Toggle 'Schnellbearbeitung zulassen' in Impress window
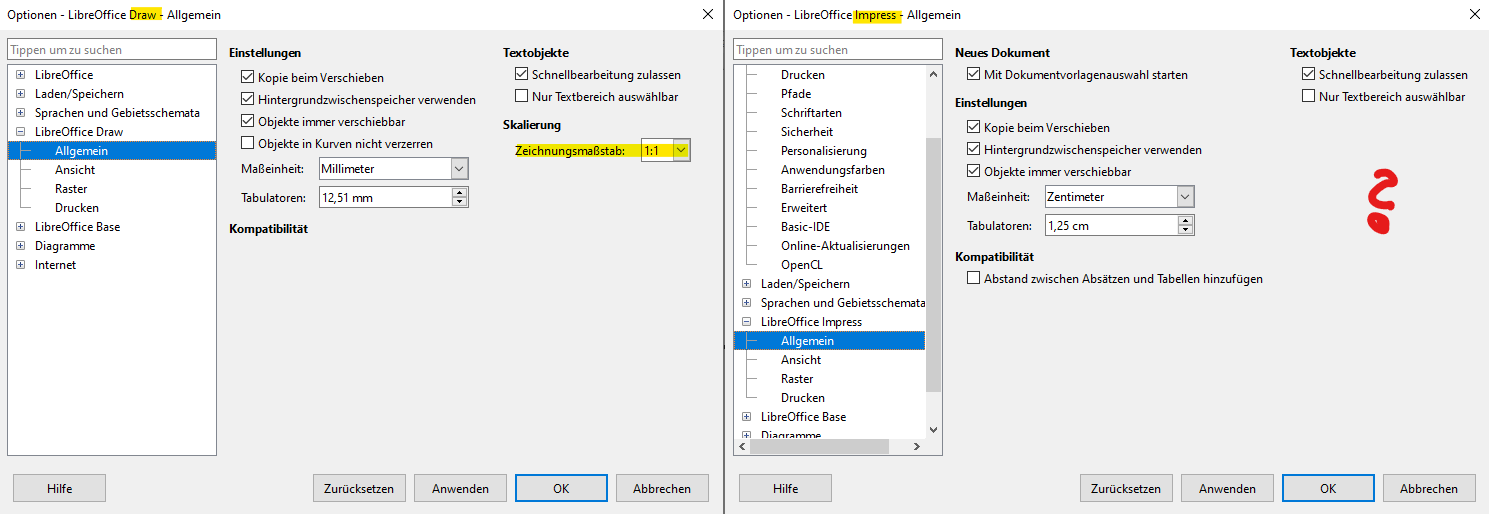 [x=1308, y=74]
